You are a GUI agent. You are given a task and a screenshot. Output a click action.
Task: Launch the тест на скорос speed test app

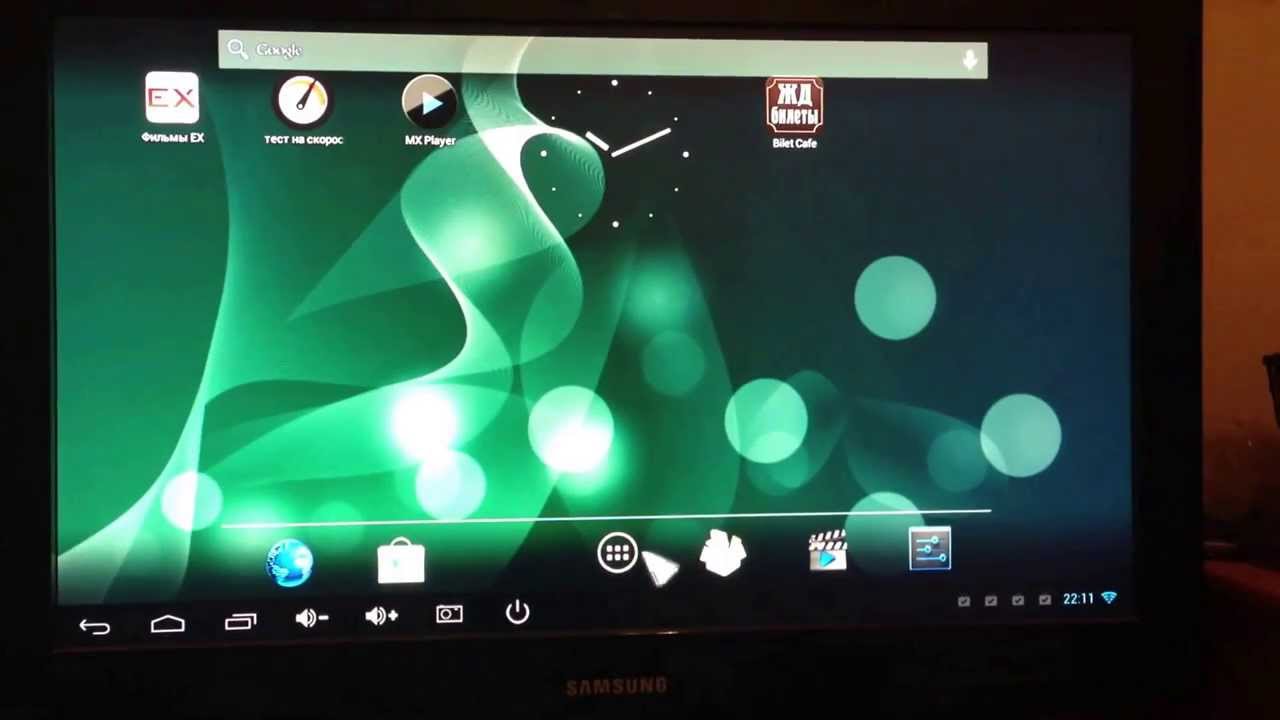click(303, 111)
